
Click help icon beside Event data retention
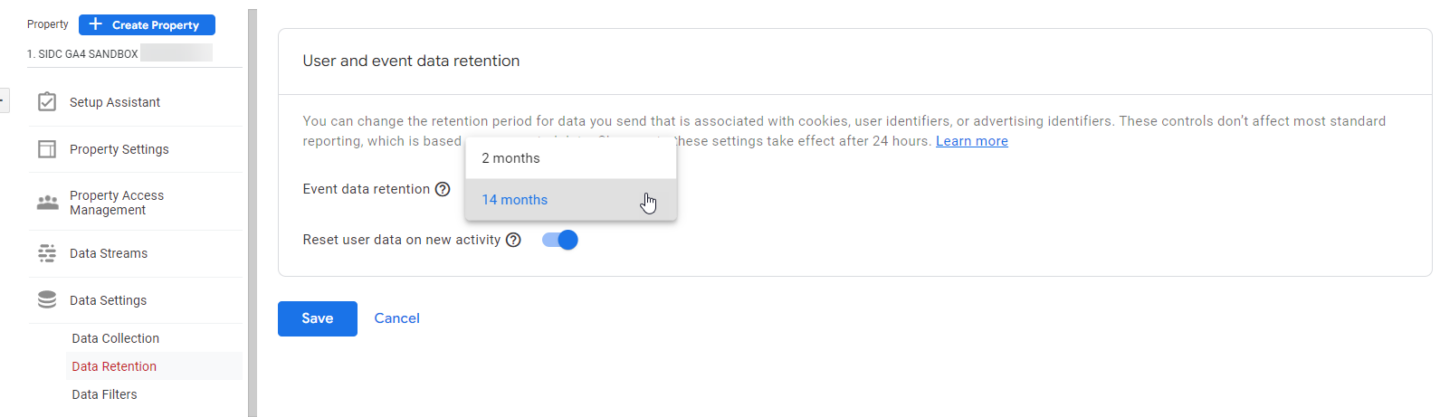[442, 189]
